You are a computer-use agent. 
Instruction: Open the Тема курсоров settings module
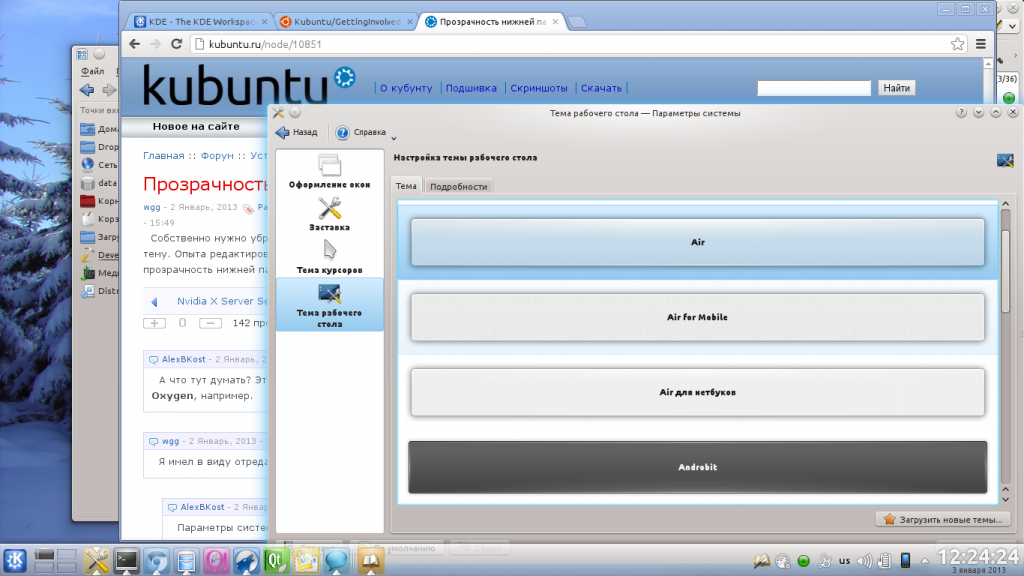(x=329, y=257)
